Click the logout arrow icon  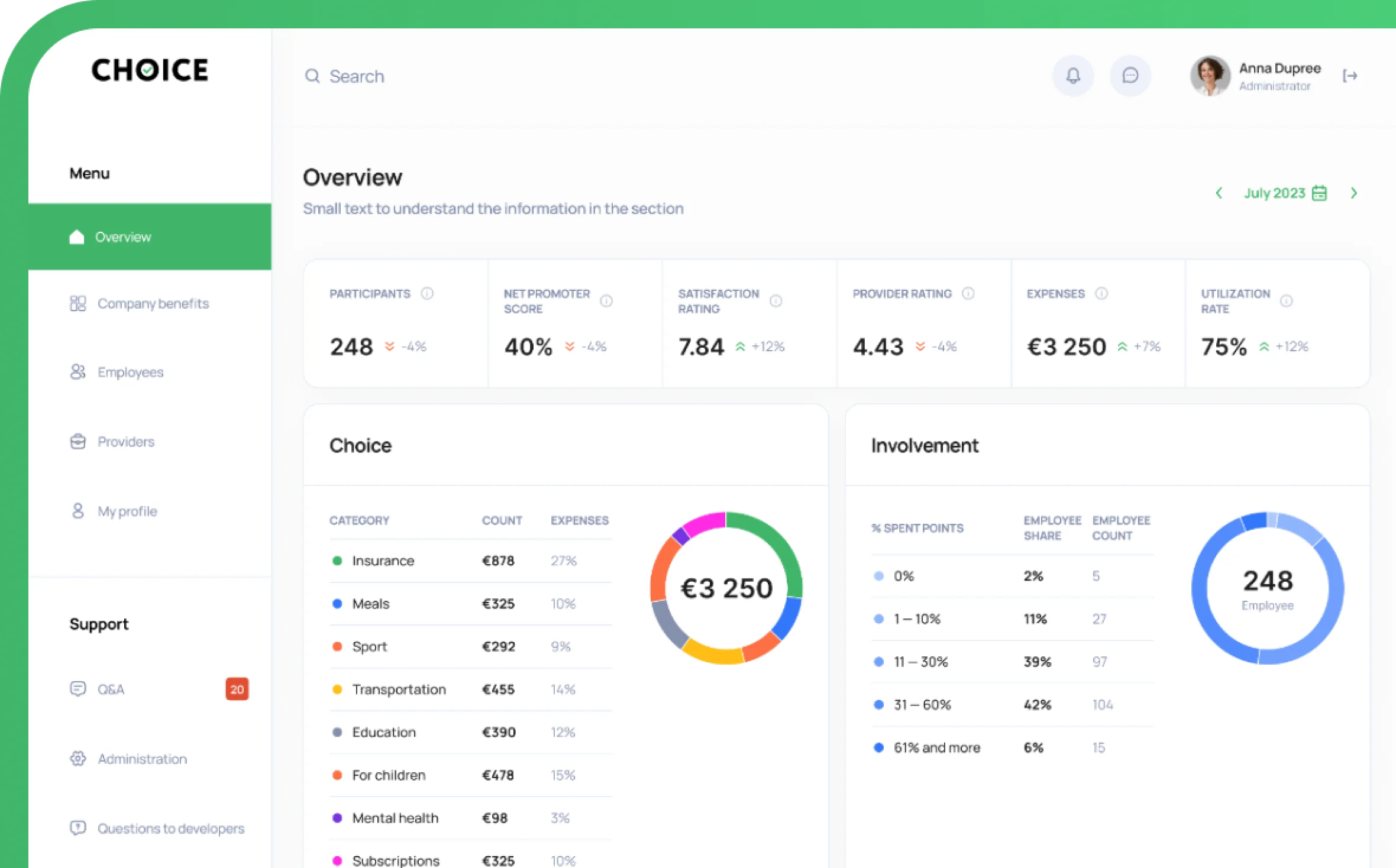click(x=1349, y=76)
